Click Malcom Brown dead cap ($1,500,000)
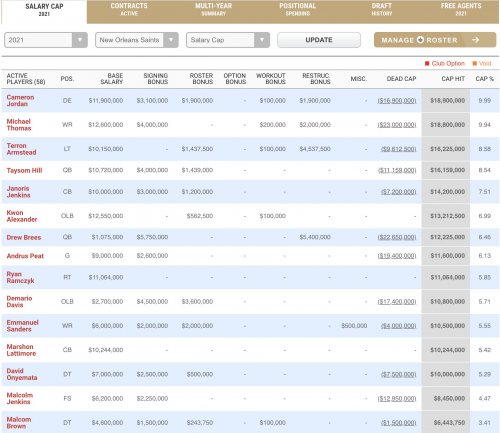Viewport: 500px width, 433px height. (399, 423)
